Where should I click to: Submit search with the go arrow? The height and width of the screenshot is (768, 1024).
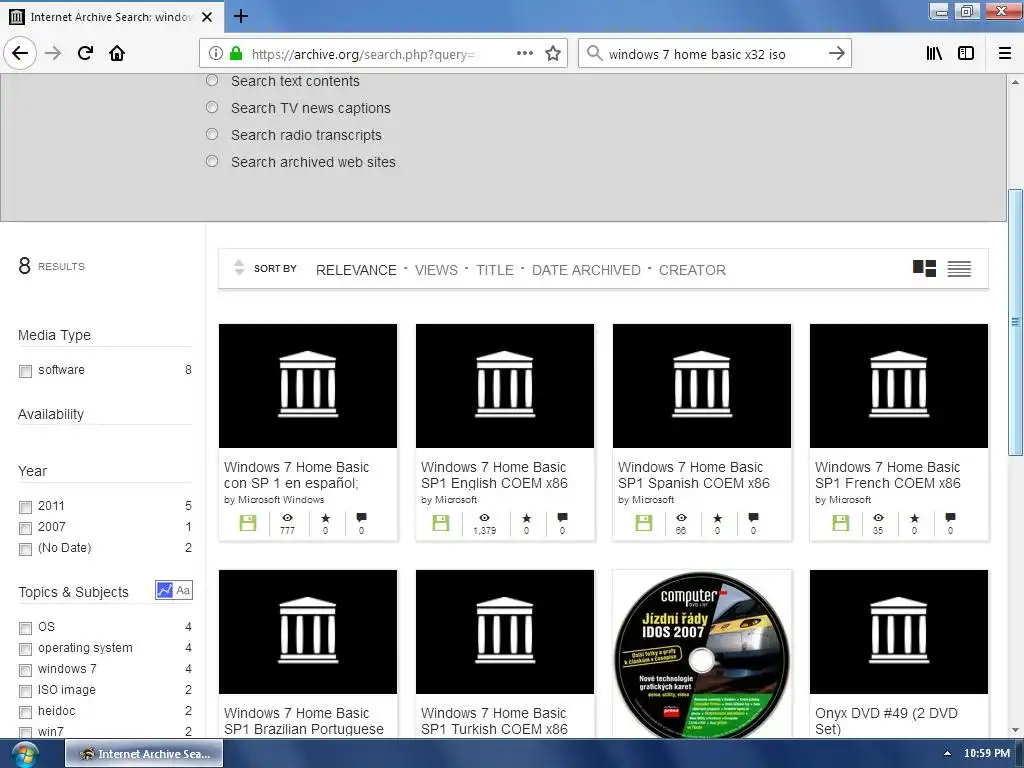click(837, 53)
